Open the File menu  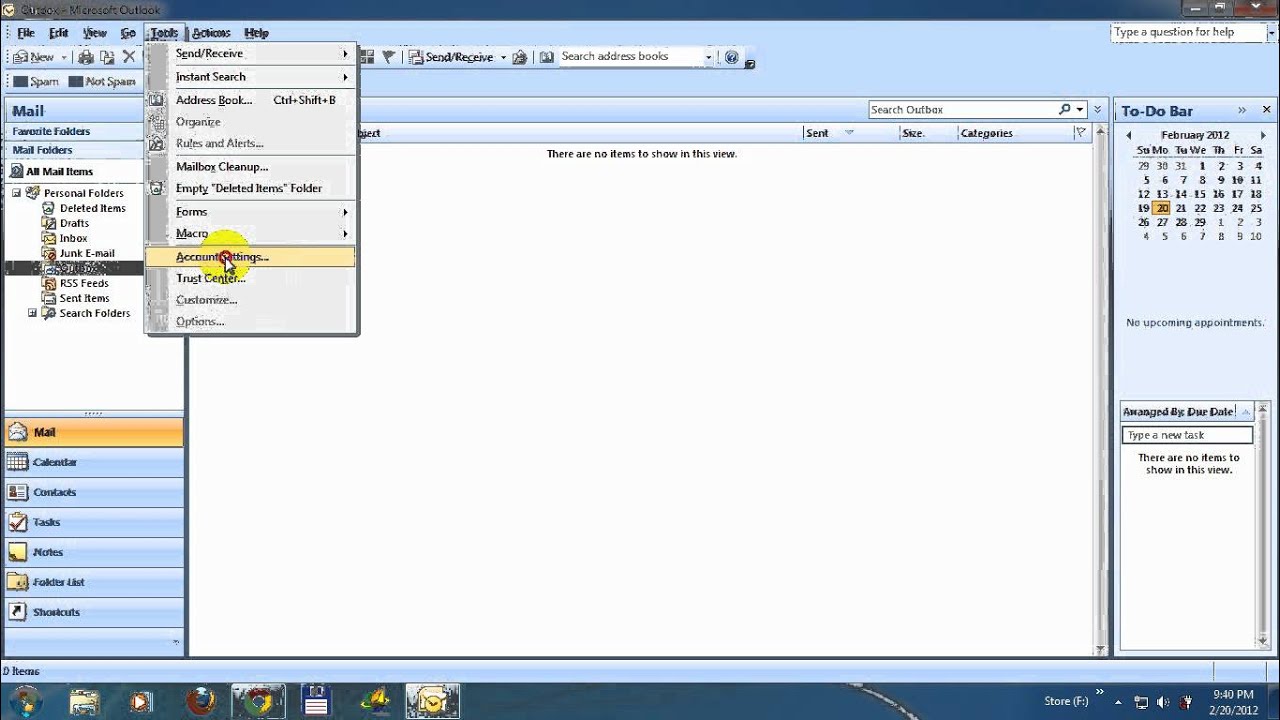pyautogui.click(x=25, y=33)
